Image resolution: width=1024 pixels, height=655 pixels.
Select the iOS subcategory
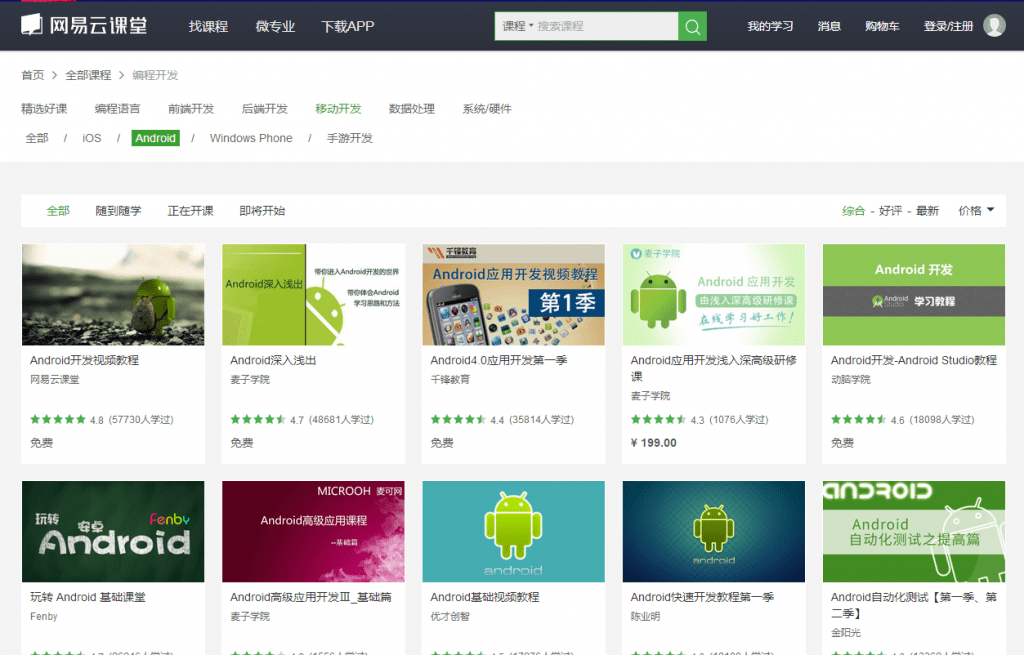[91, 137]
